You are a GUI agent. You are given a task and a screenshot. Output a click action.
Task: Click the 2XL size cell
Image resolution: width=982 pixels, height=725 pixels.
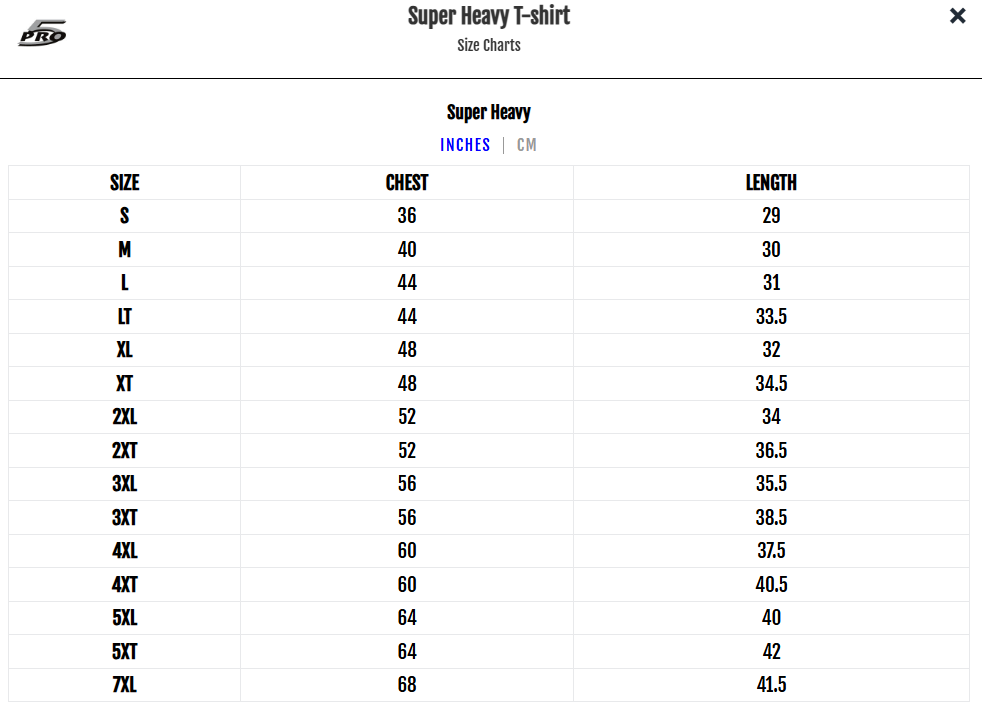coord(125,416)
